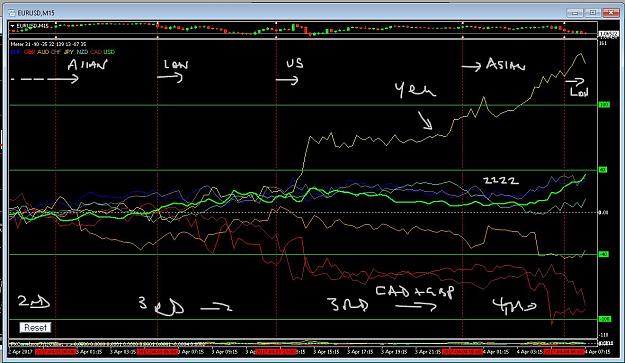
Task: Click the 3 Apr 01:15 time label
Action: point(90,352)
